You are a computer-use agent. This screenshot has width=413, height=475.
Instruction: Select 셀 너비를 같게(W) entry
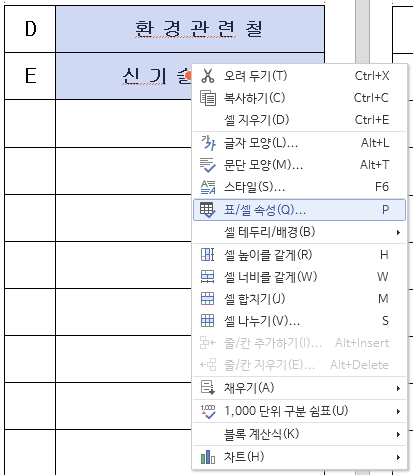coord(299,277)
